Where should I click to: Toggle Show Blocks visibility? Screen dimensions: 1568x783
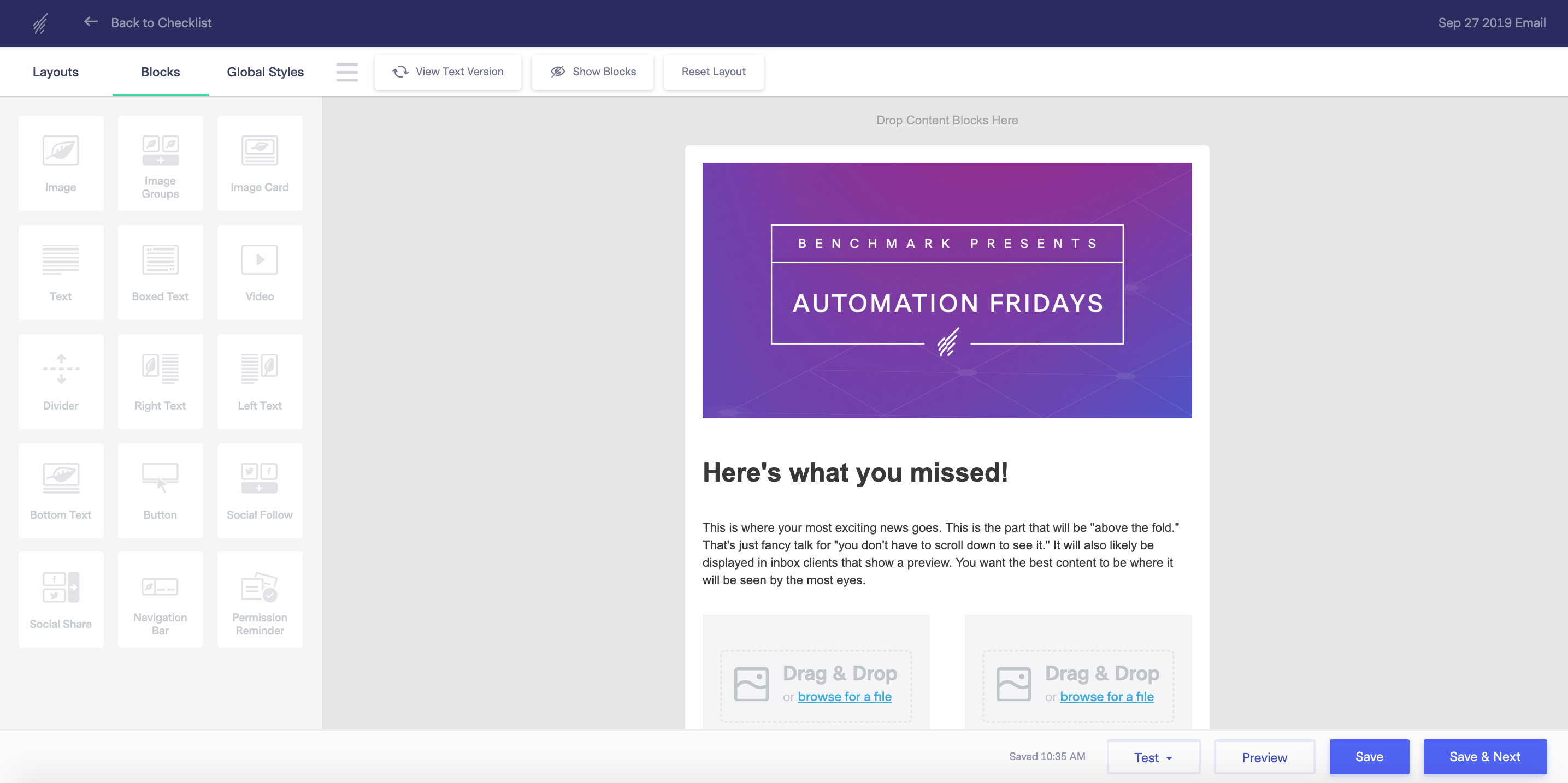tap(593, 72)
